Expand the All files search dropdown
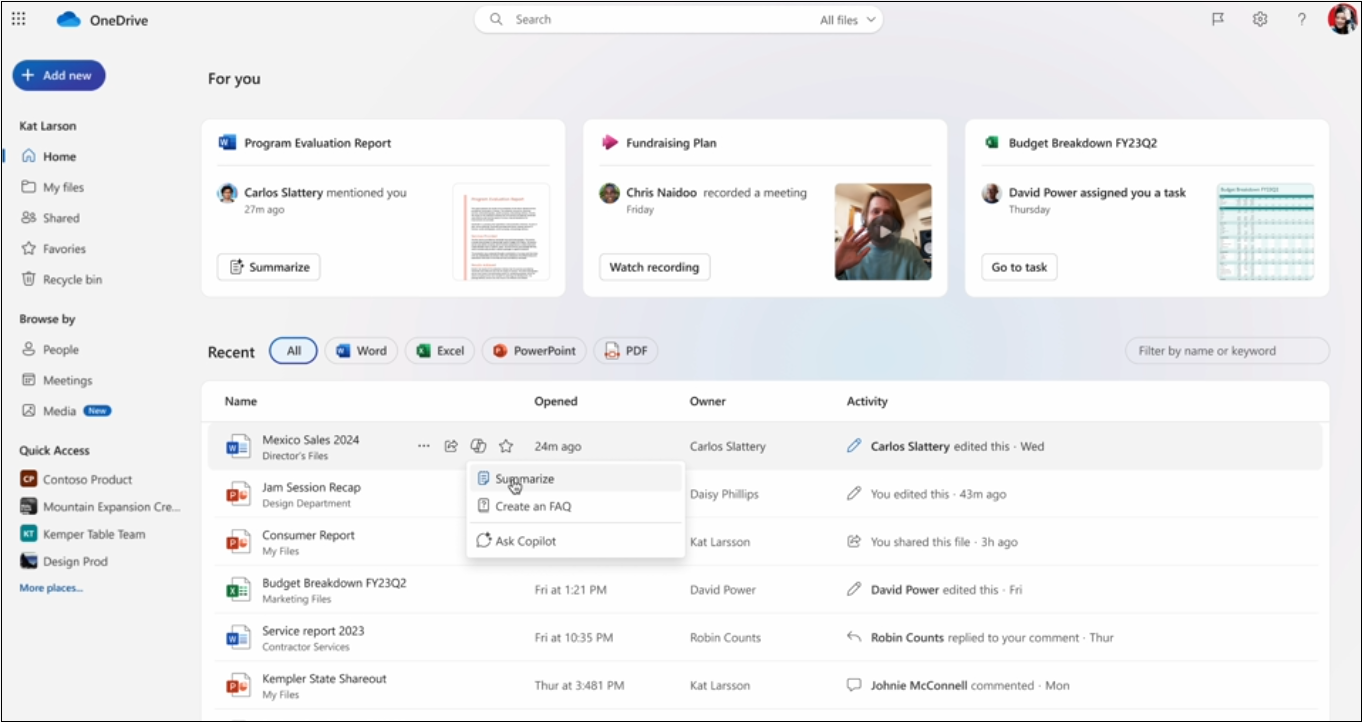This screenshot has width=1362, height=722. coord(848,20)
